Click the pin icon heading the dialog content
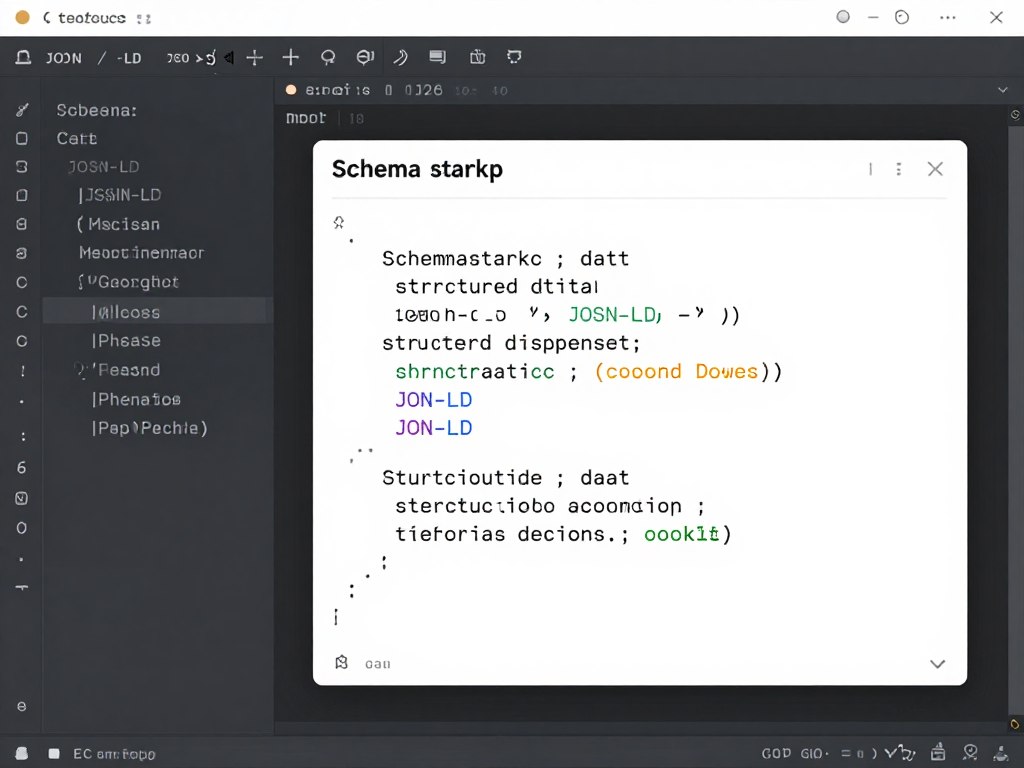The width and height of the screenshot is (1024, 768). click(x=338, y=223)
